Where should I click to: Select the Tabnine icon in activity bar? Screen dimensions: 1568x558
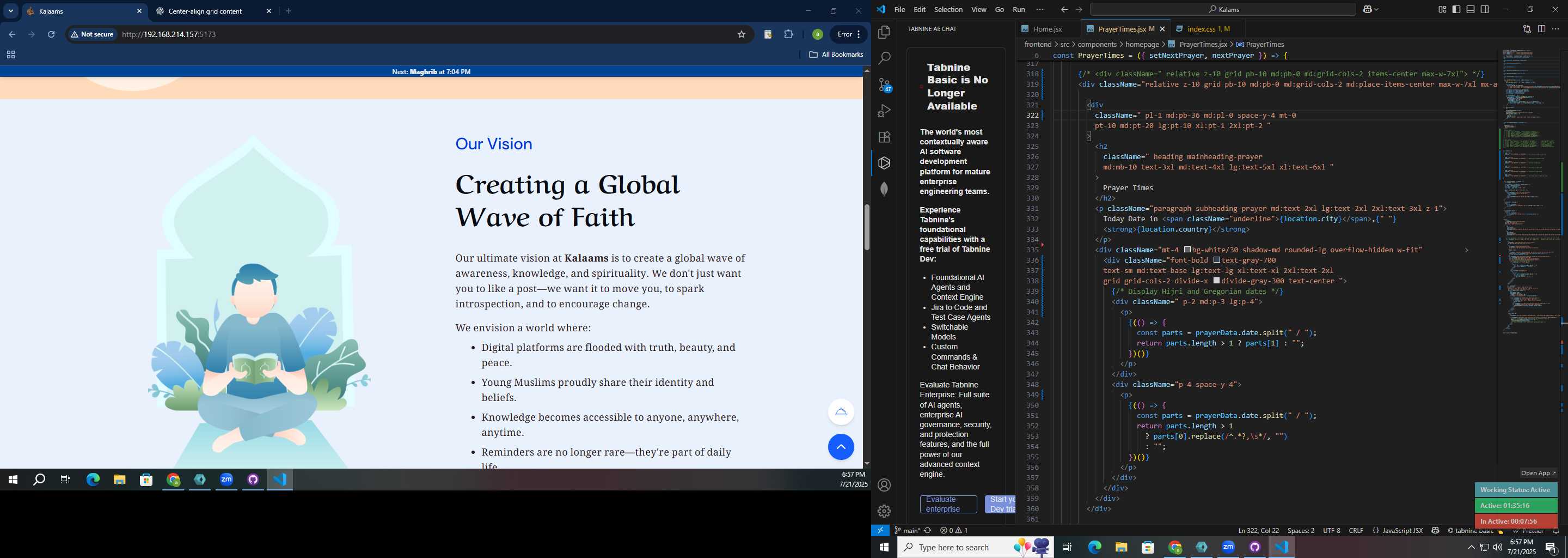(884, 162)
